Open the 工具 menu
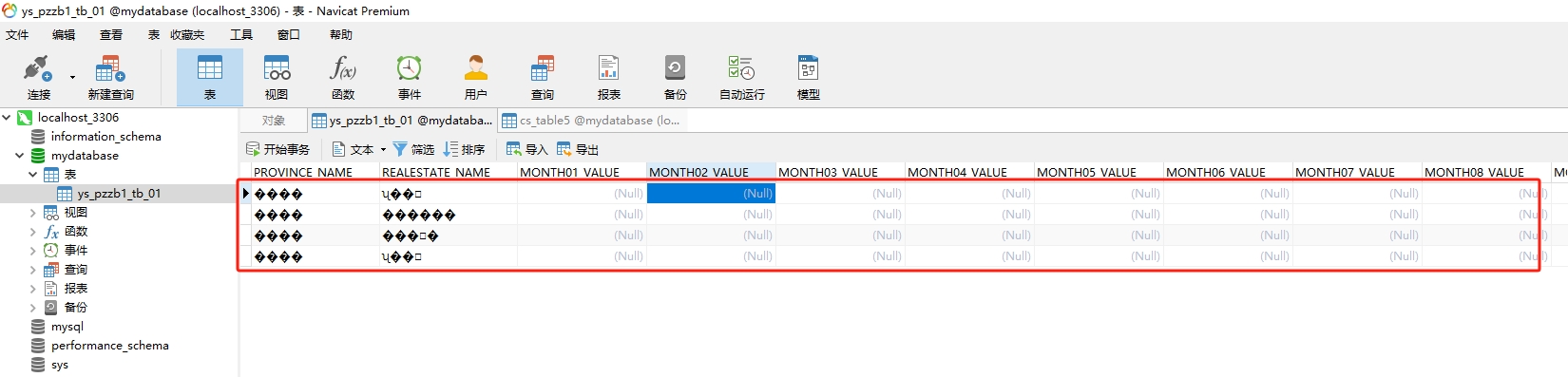The image size is (1568, 377). click(x=241, y=35)
